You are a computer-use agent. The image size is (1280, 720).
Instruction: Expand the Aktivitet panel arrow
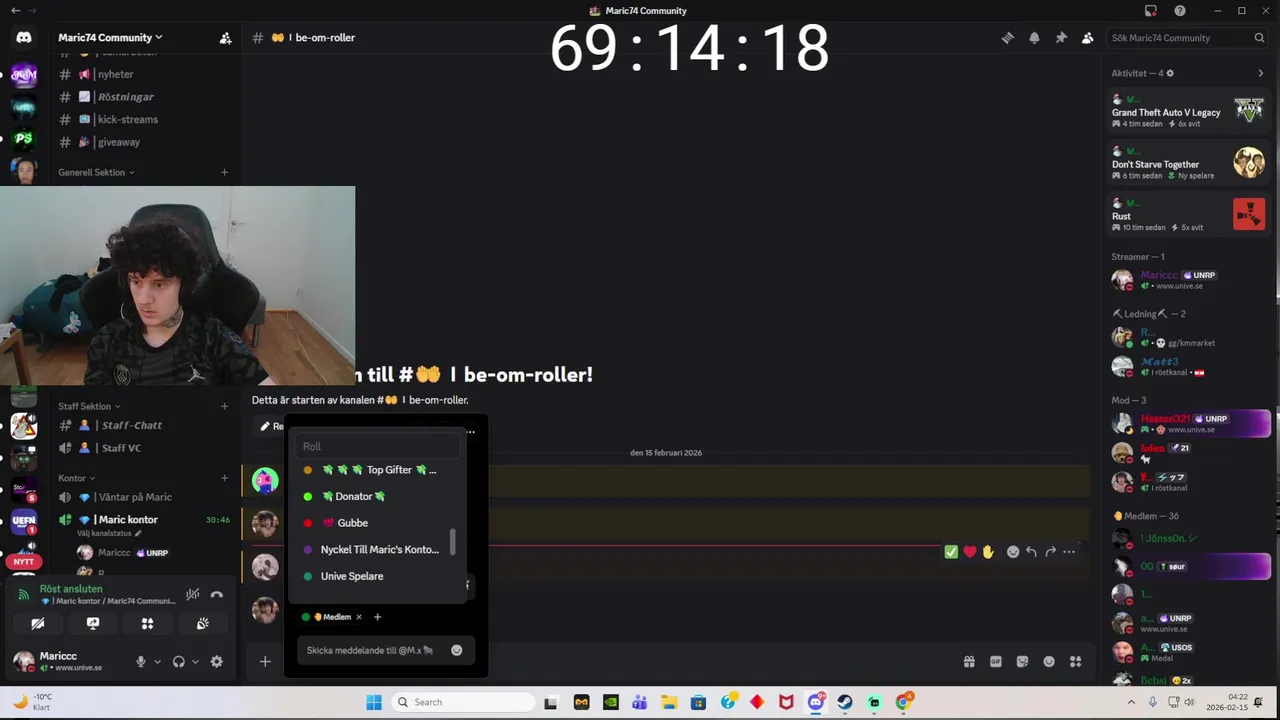point(1260,73)
